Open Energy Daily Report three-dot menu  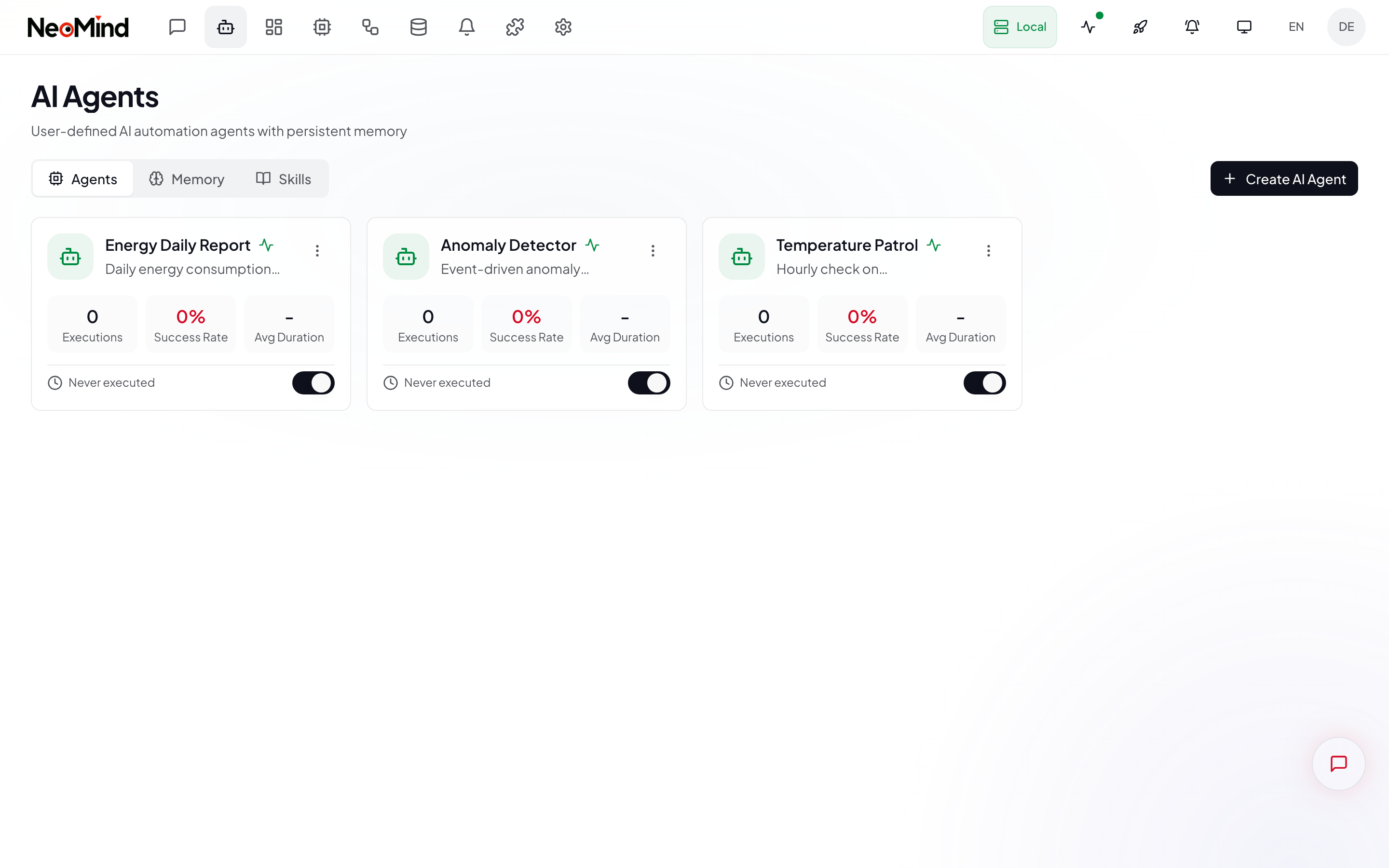click(x=317, y=251)
